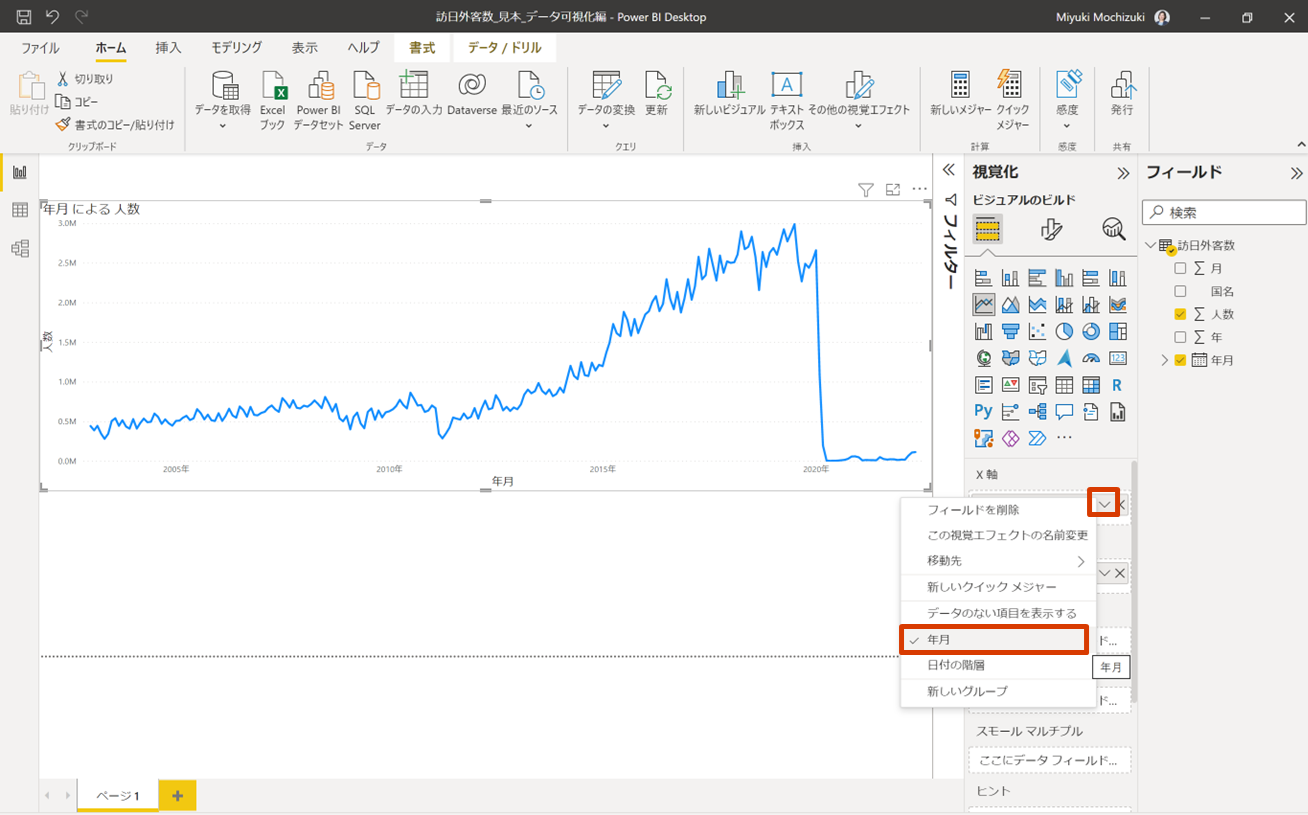Viewport: 1308px width, 815px height.
Task: Open the 表示 ribbon tab
Action: click(x=305, y=48)
